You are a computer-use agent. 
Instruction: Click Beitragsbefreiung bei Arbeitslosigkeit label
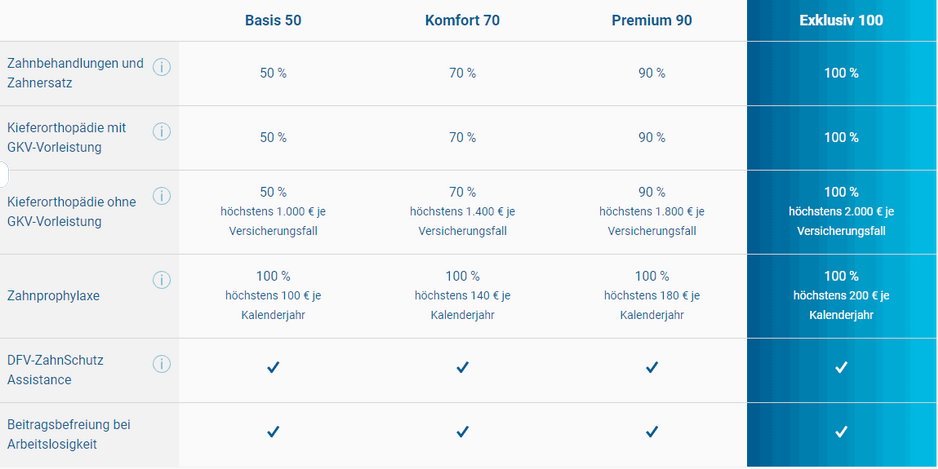pyautogui.click(x=69, y=434)
